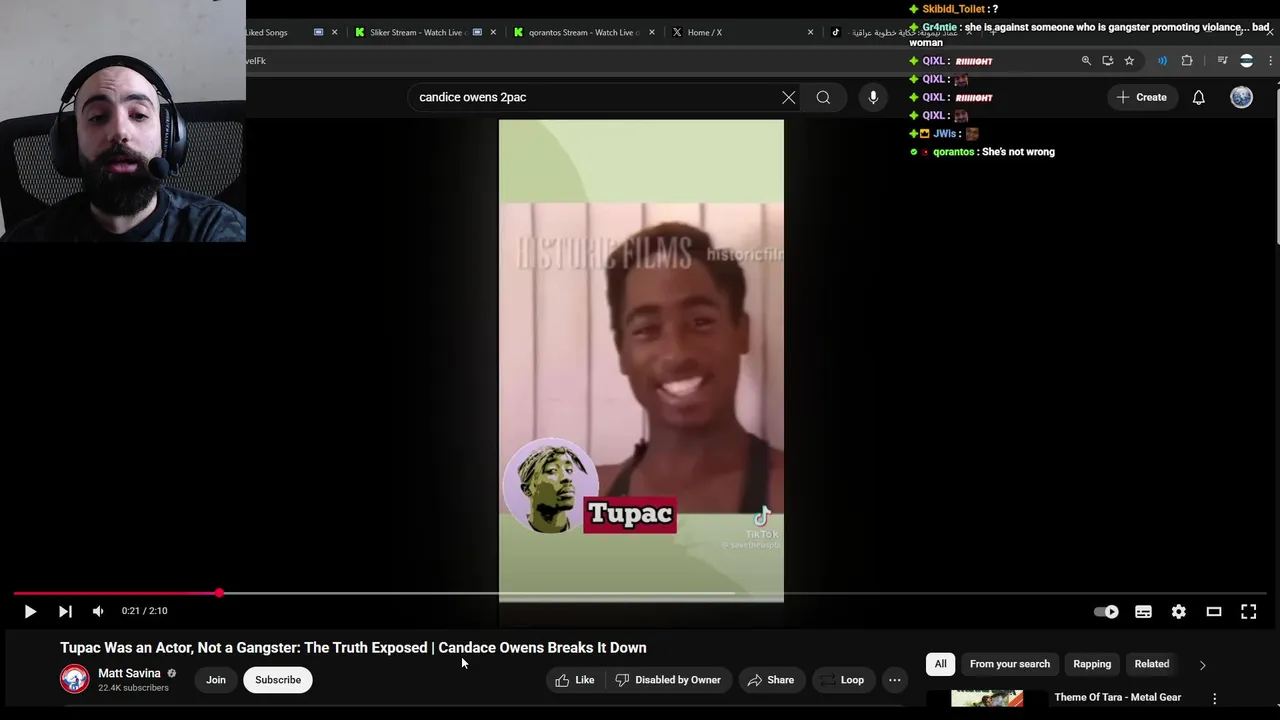1280x720 pixels.
Task: Toggle subtitles closed captions button
Action: (x=1143, y=611)
